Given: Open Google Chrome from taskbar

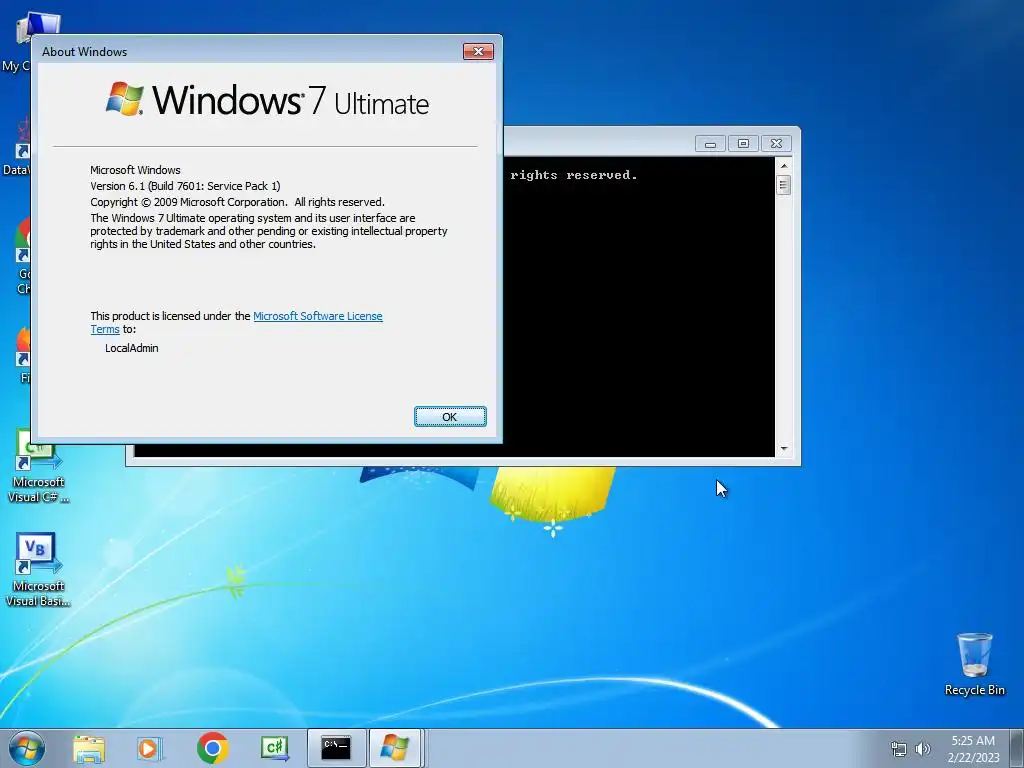Looking at the screenshot, I should pos(213,748).
